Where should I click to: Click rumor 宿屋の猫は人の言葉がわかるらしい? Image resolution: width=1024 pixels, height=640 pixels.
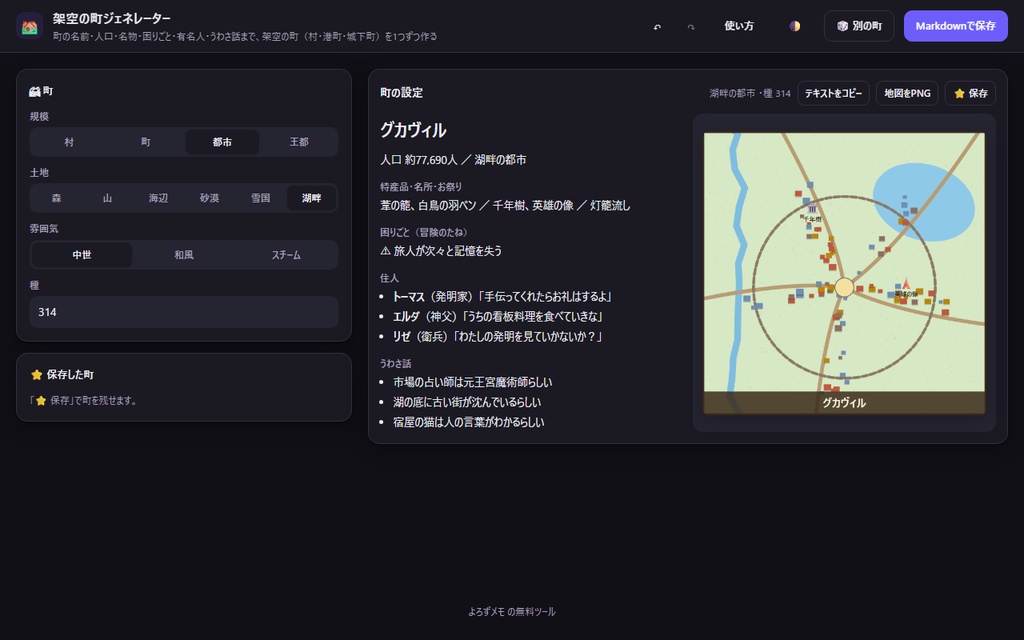(468, 423)
